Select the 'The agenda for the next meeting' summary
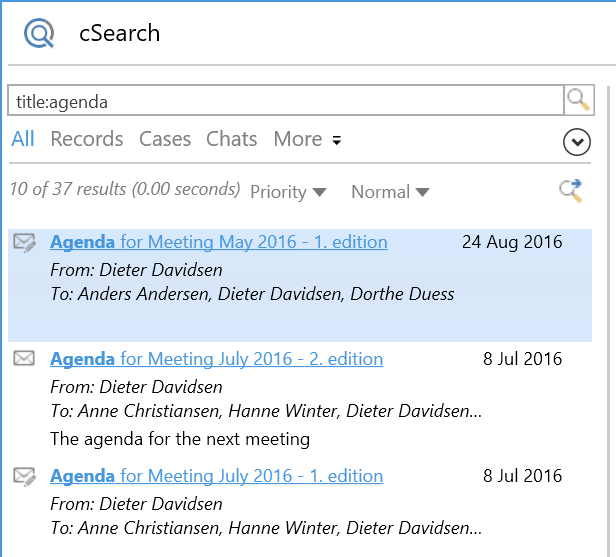The image size is (616, 557). pyautogui.click(x=180, y=439)
